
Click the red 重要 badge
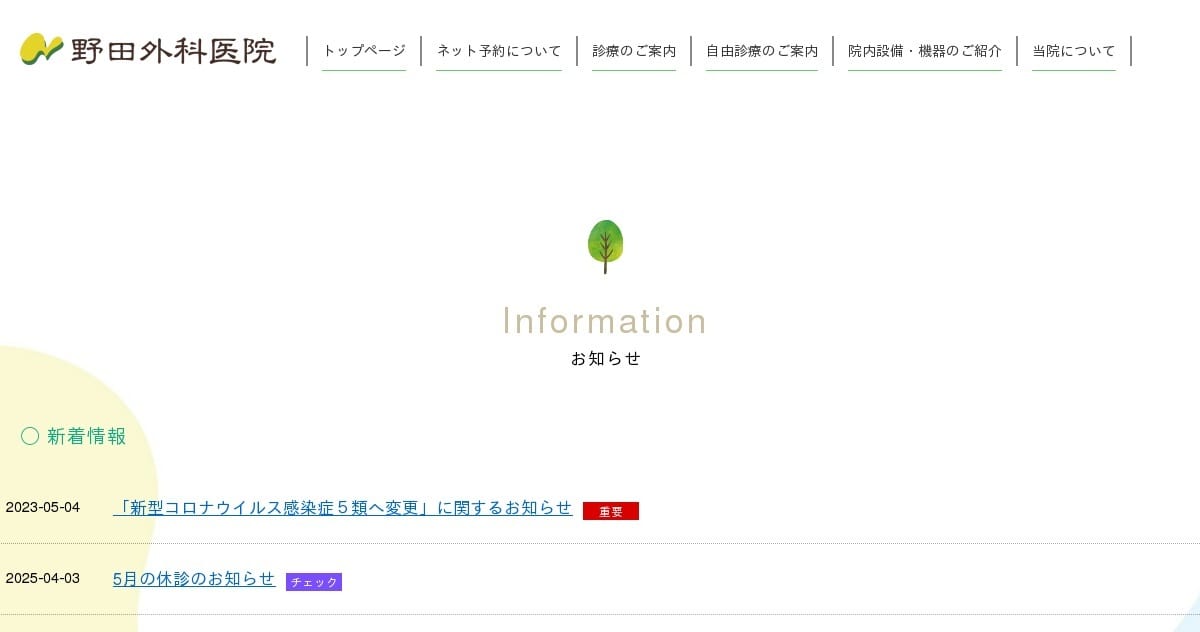coord(610,511)
